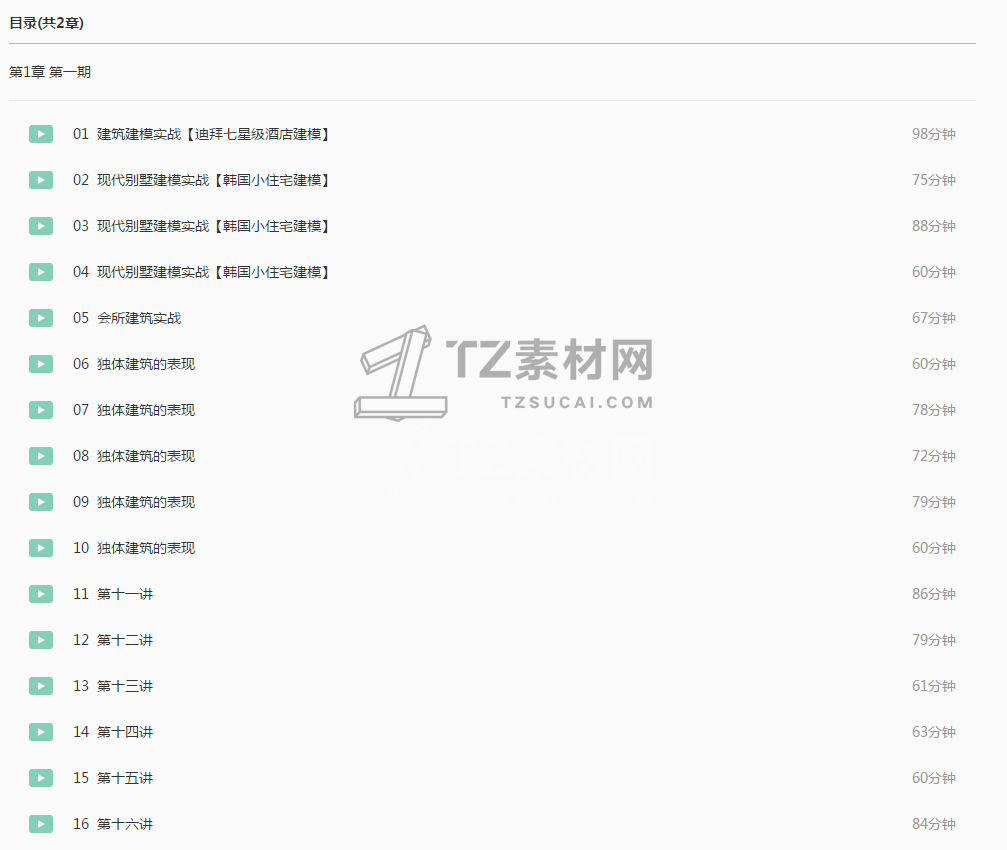Viewport: 1007px width, 850px height.
Task: Click the play icon for lesson 07
Action: point(41,410)
